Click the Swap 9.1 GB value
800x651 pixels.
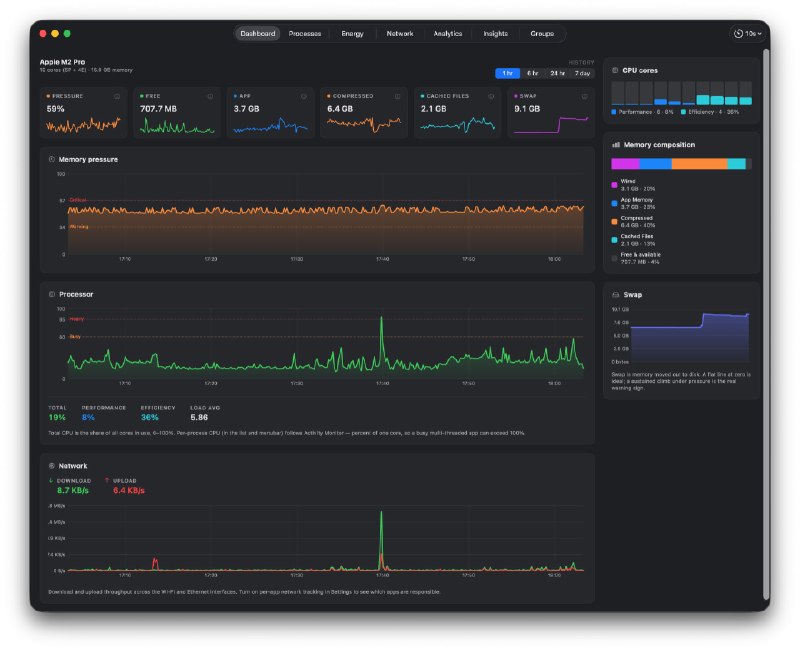point(527,109)
